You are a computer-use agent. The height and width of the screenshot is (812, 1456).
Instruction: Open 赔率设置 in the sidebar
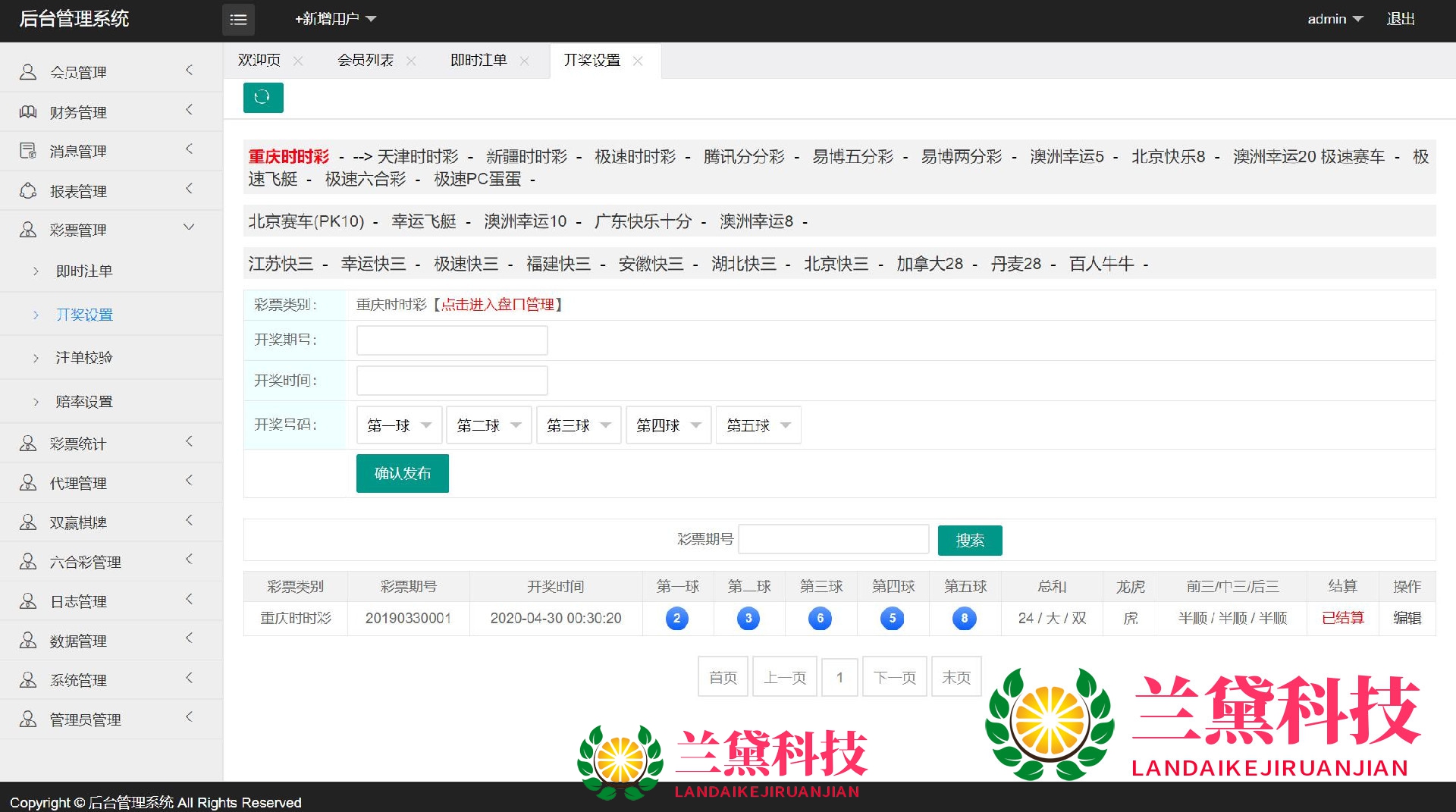[84, 401]
